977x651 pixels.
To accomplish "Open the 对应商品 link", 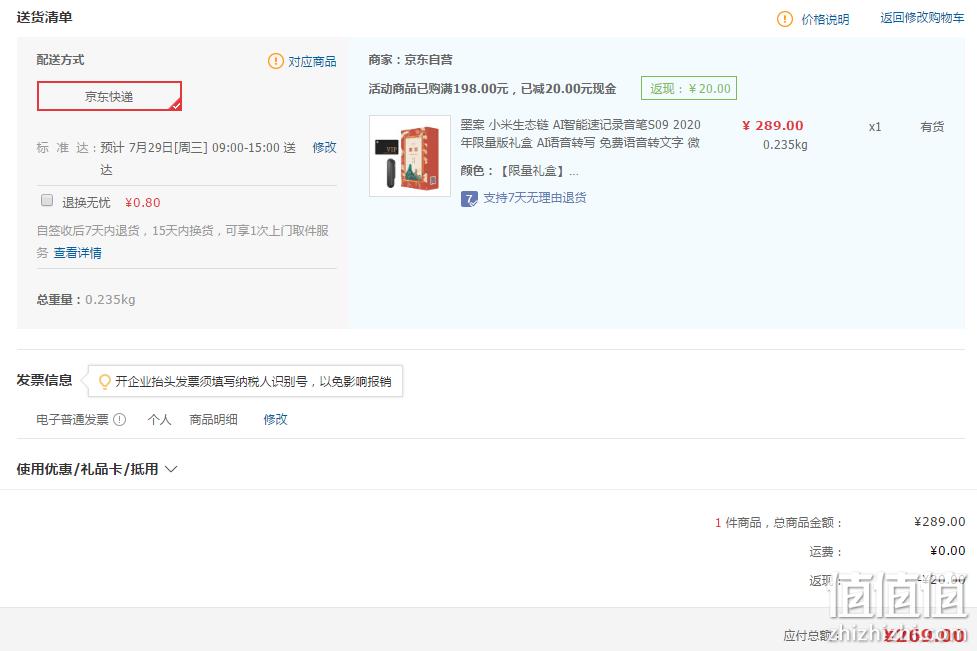I will tap(312, 61).
